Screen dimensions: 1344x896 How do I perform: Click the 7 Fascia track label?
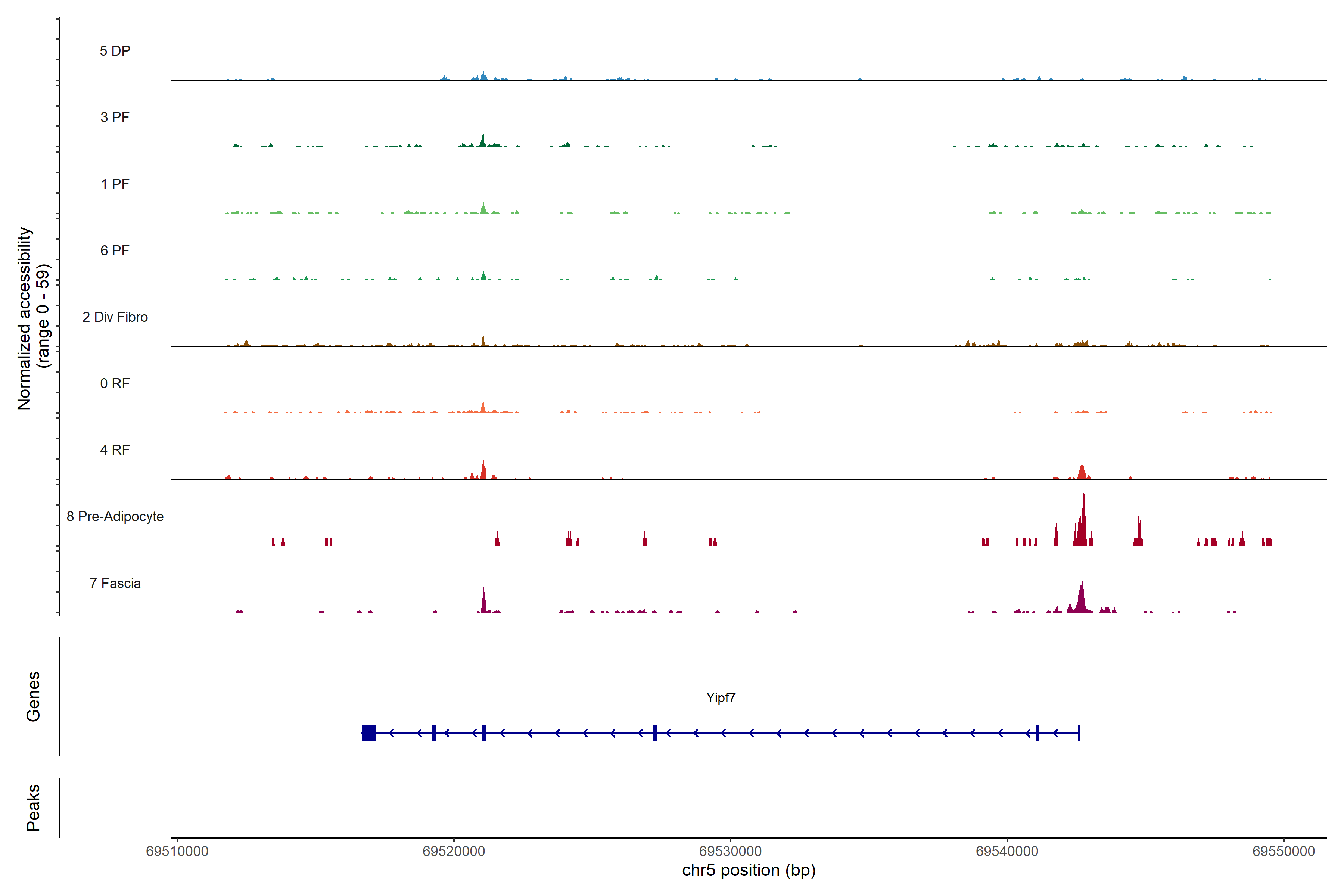tap(115, 583)
